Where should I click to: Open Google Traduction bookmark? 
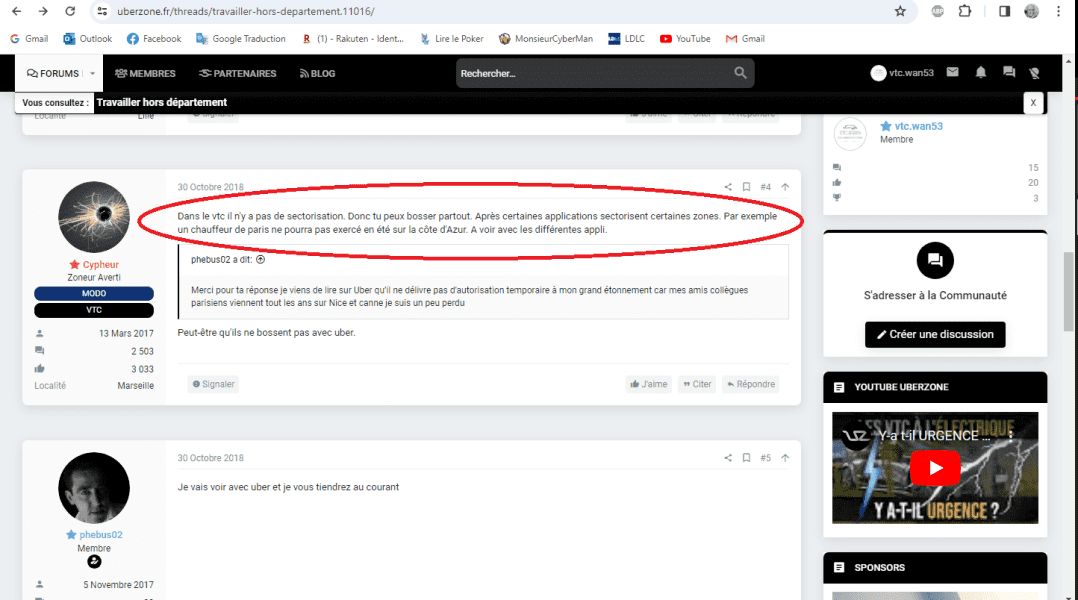[241, 38]
